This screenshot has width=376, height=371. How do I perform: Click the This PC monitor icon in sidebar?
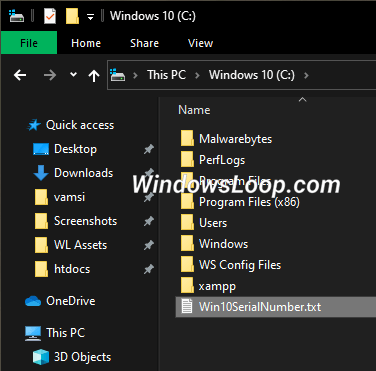[33, 333]
